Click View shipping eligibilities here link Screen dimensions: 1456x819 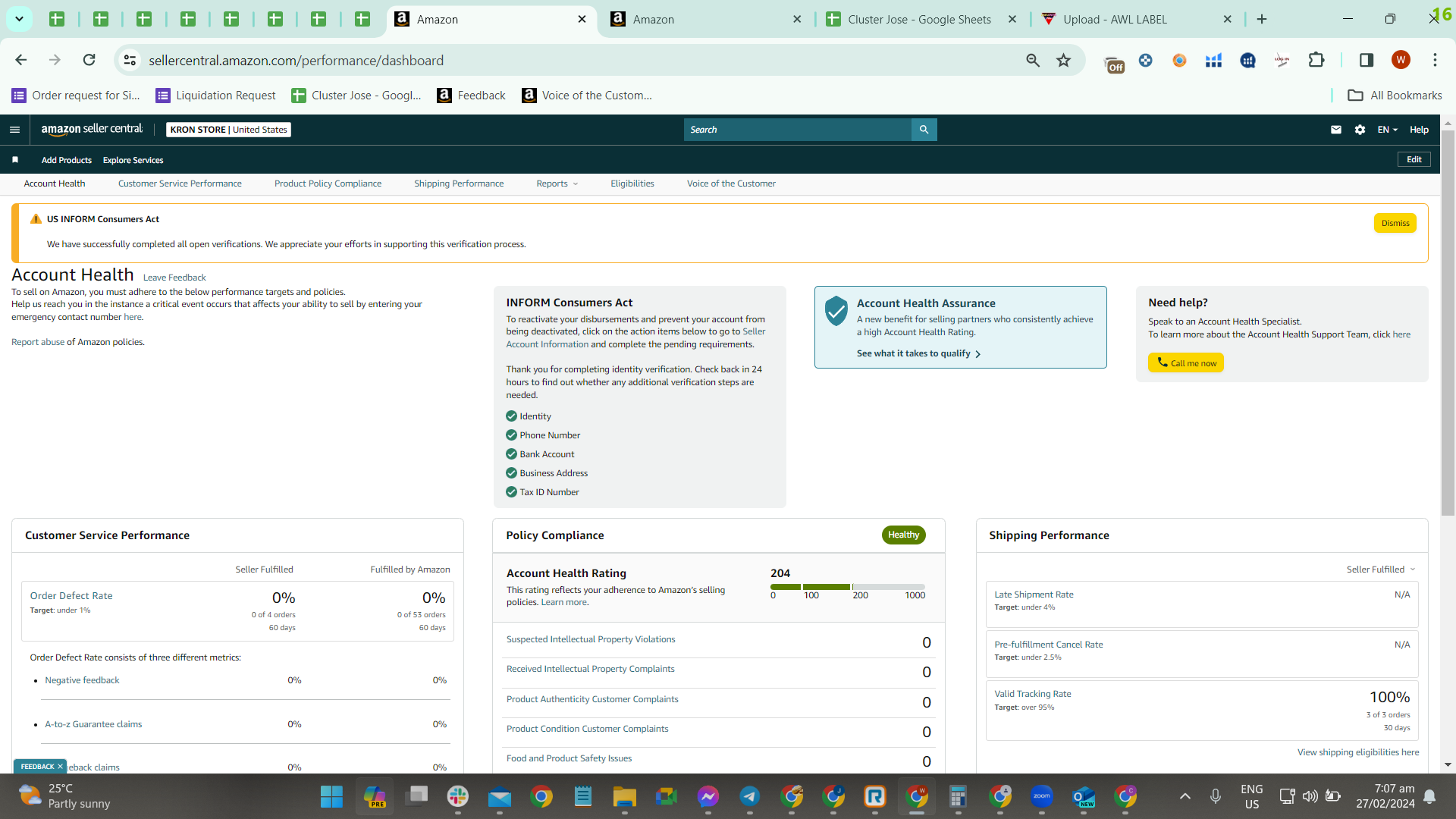1358,752
